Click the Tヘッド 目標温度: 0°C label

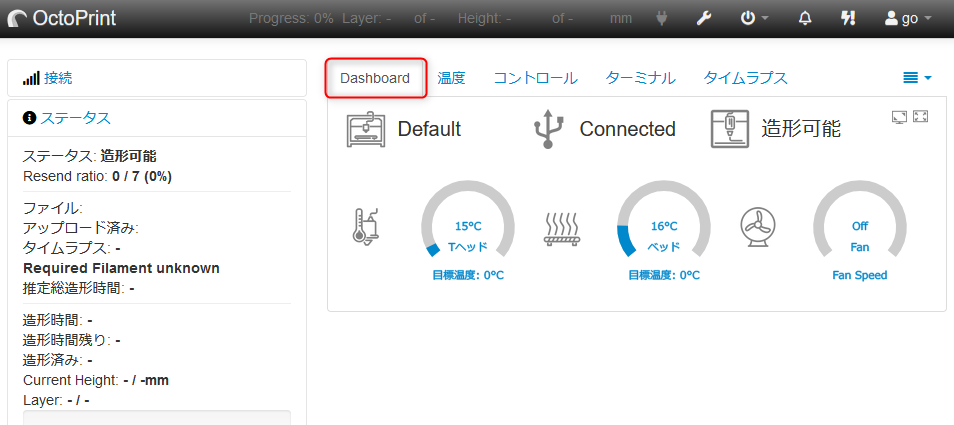(468, 275)
